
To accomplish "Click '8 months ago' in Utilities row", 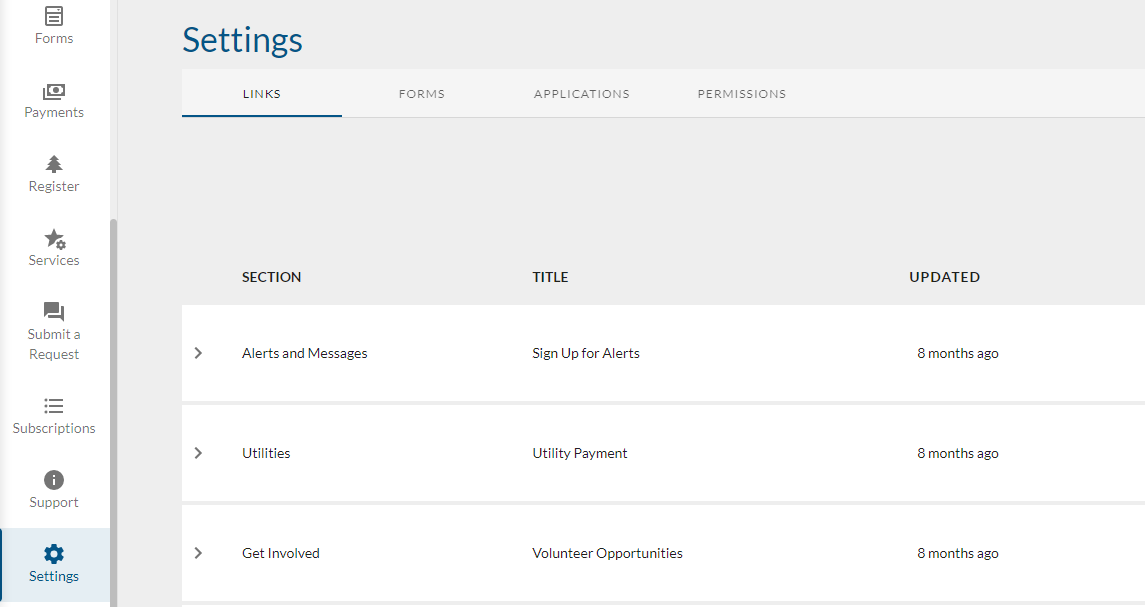I will coord(957,453).
